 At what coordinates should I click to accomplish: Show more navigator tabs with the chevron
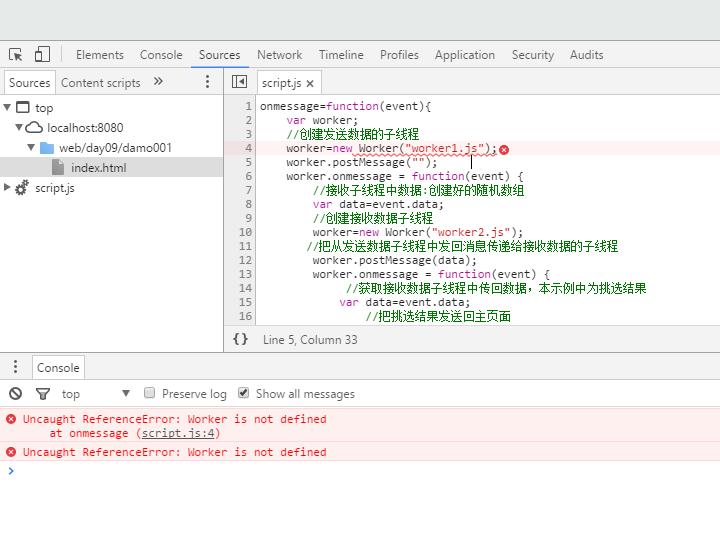point(158,81)
